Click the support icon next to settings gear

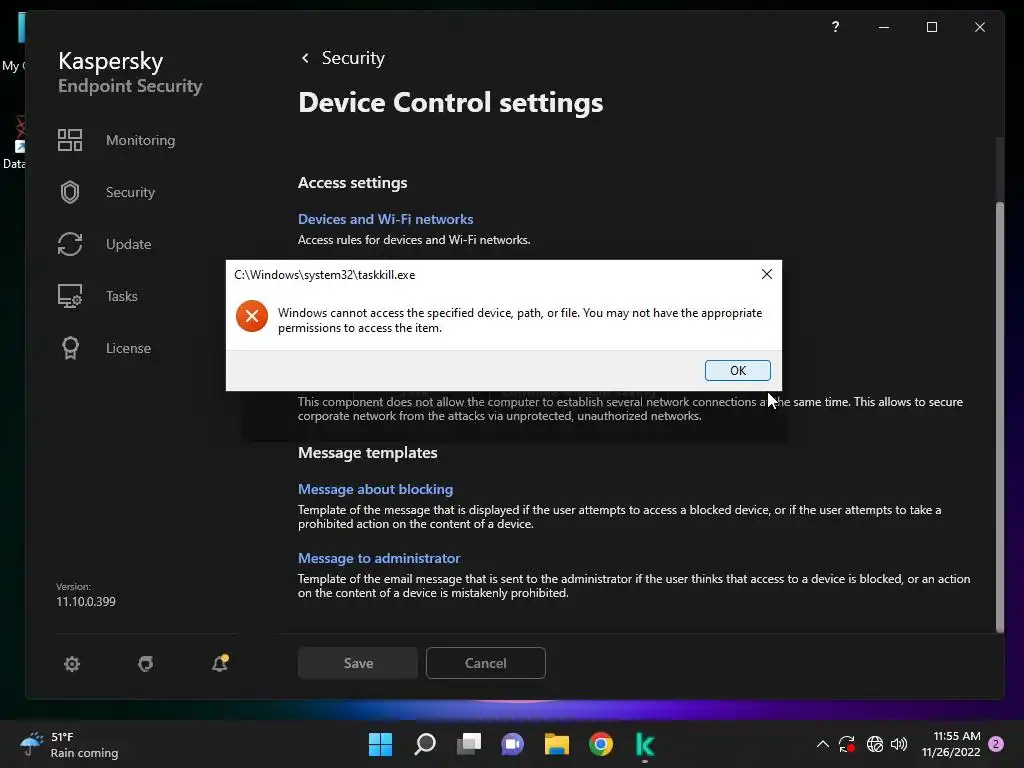click(146, 664)
